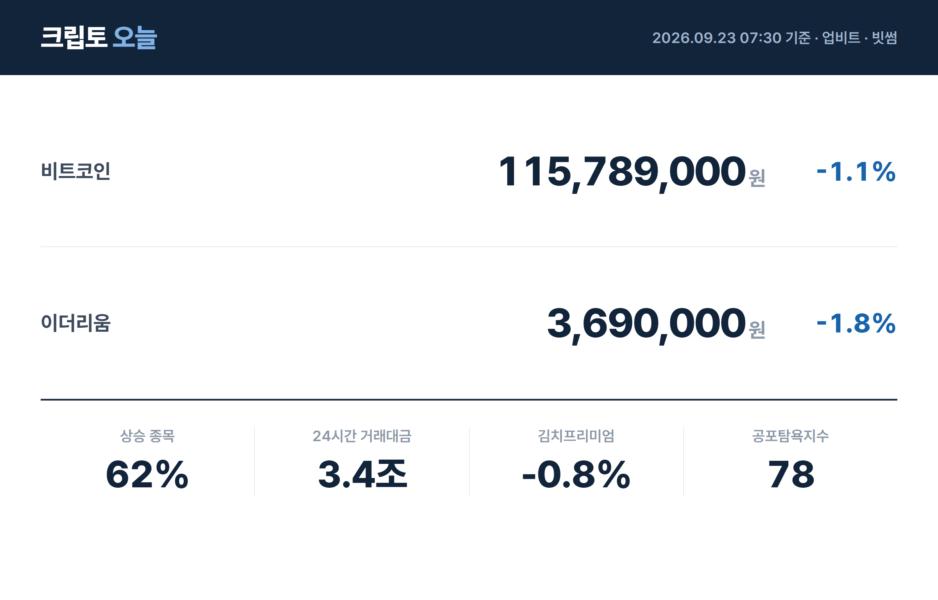The image size is (938, 600).
Task: Click the 크립토 오늘 header title
Action: pos(99,37)
